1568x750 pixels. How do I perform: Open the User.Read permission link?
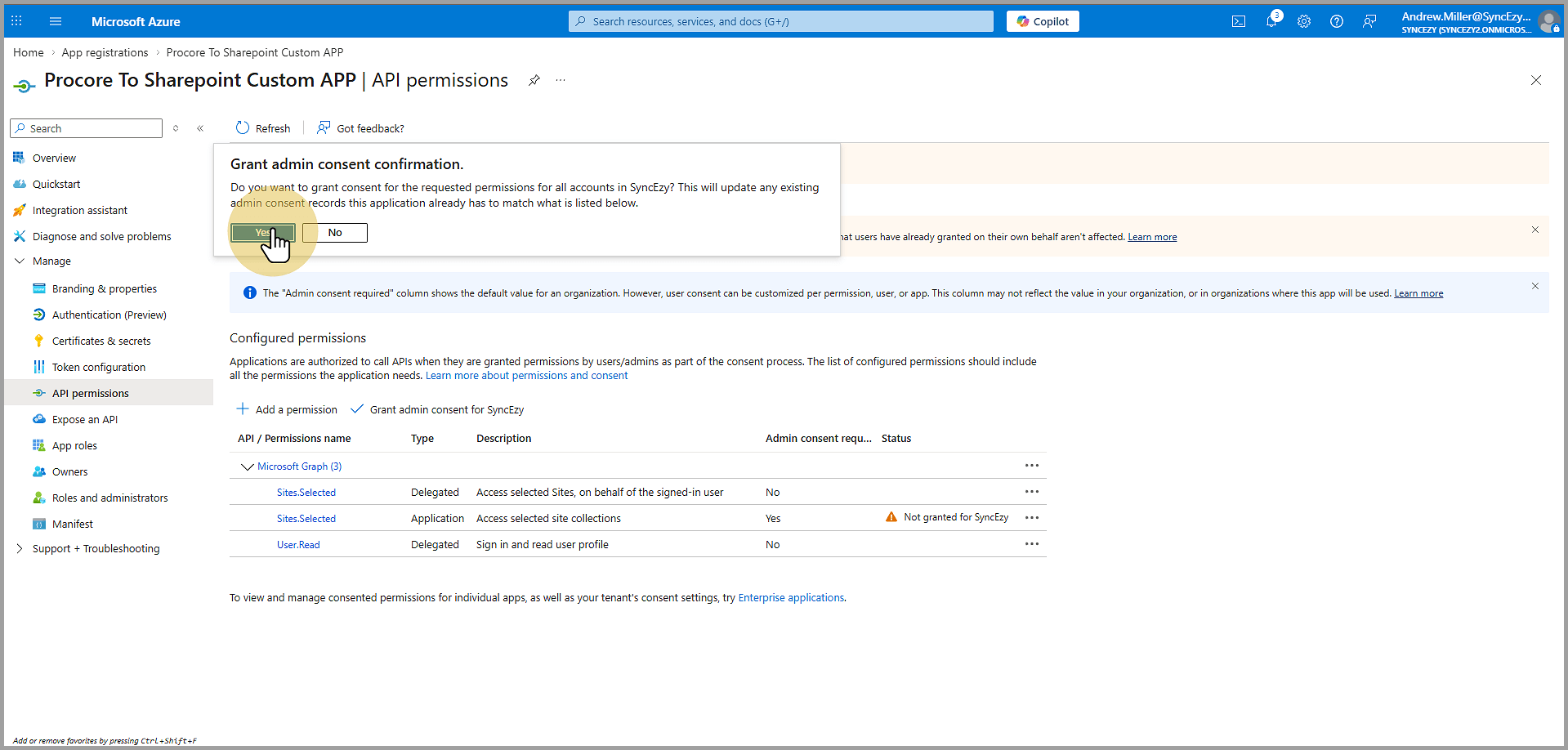(298, 545)
